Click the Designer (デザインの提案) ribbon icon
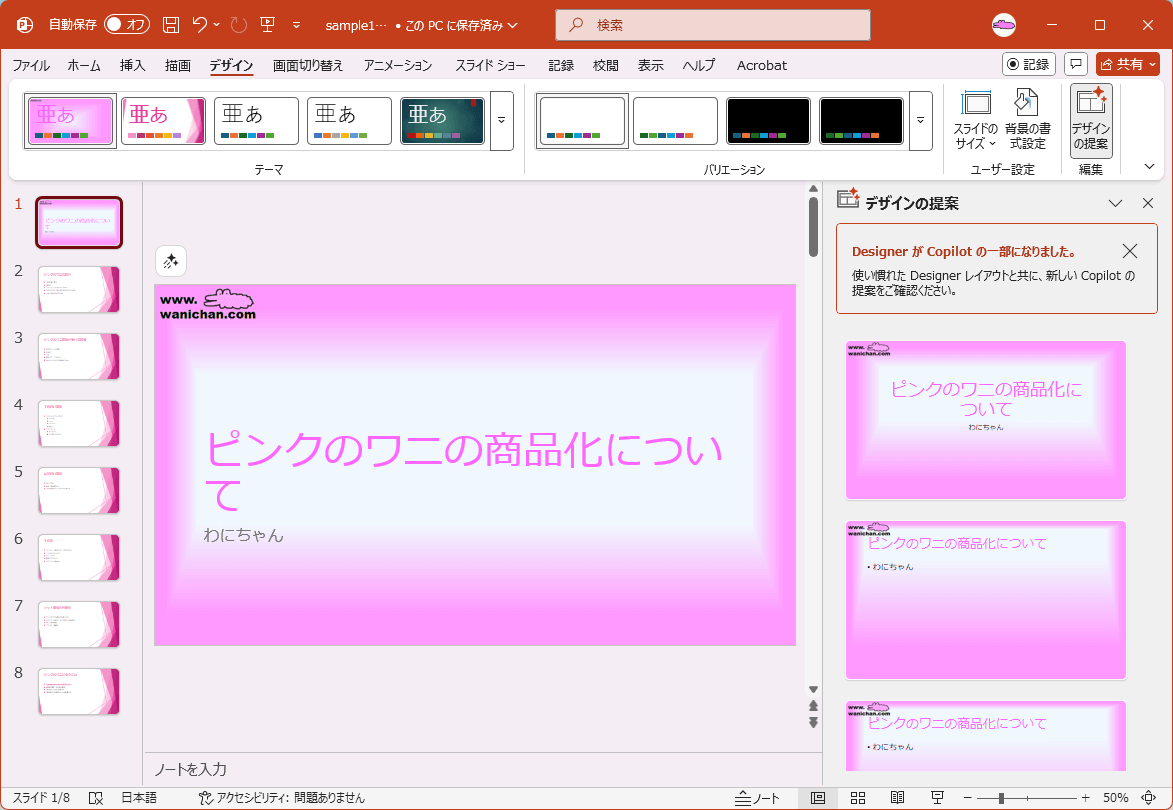 tap(1090, 120)
